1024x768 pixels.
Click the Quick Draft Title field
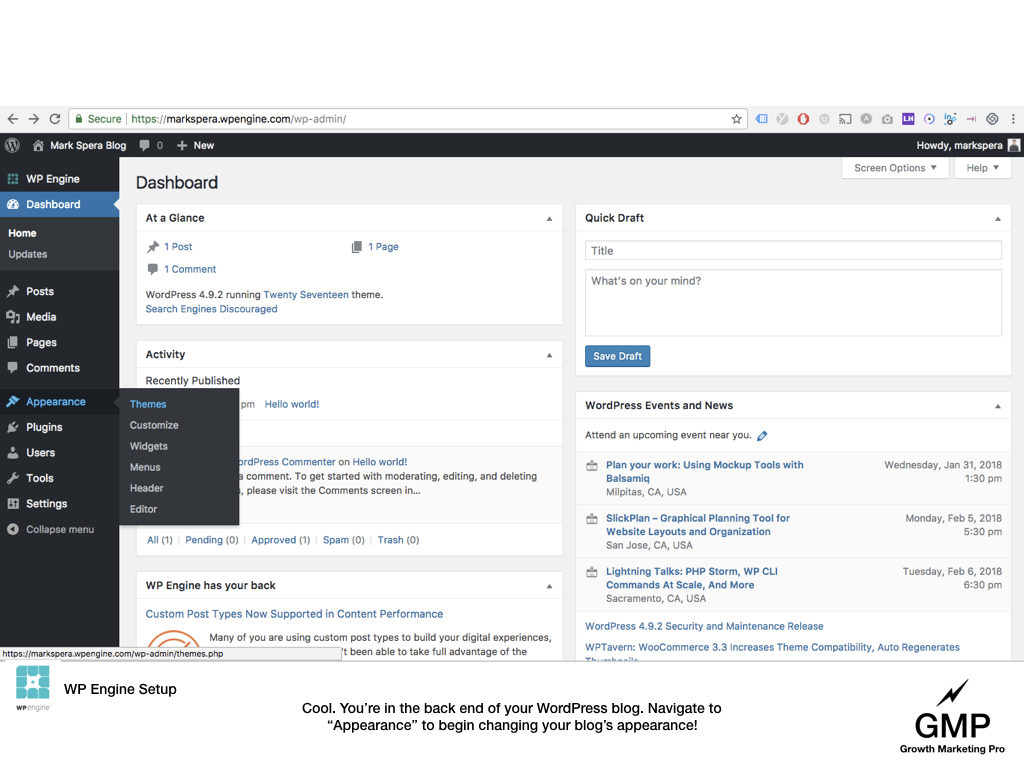point(793,251)
